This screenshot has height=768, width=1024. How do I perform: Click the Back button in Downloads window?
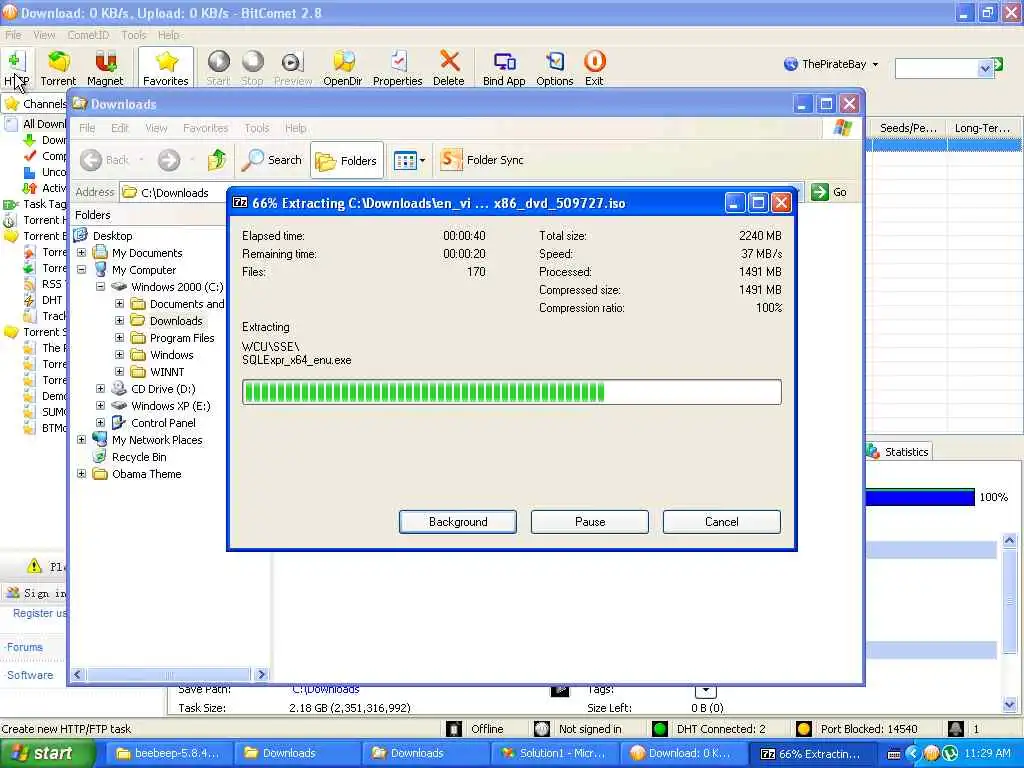[x=105, y=160]
